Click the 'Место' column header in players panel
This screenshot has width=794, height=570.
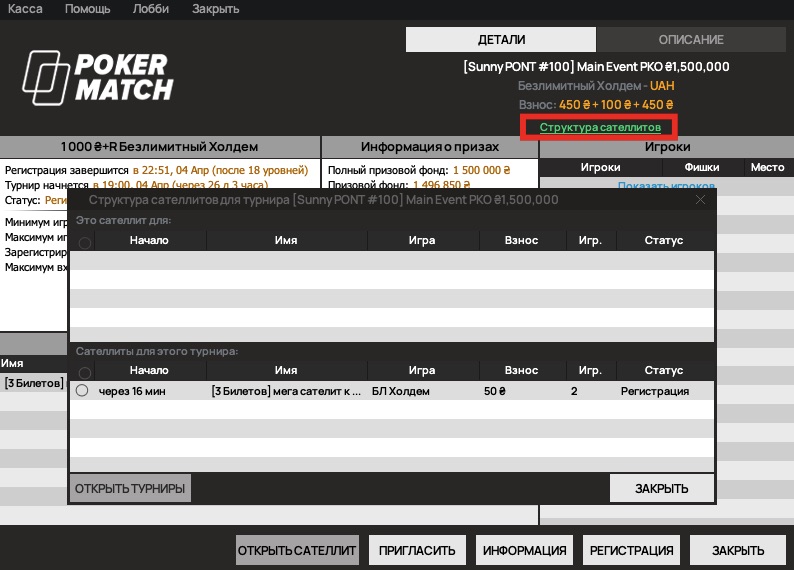[x=768, y=167]
